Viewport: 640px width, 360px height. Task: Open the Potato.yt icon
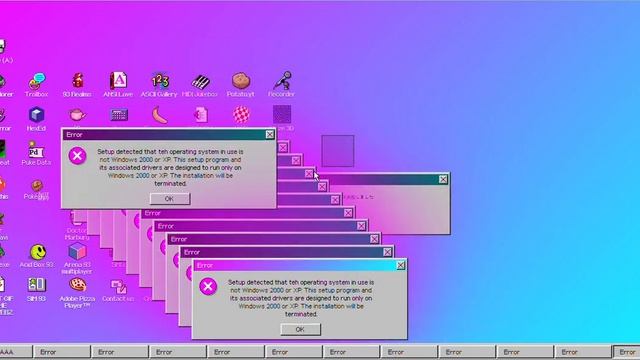tap(241, 85)
